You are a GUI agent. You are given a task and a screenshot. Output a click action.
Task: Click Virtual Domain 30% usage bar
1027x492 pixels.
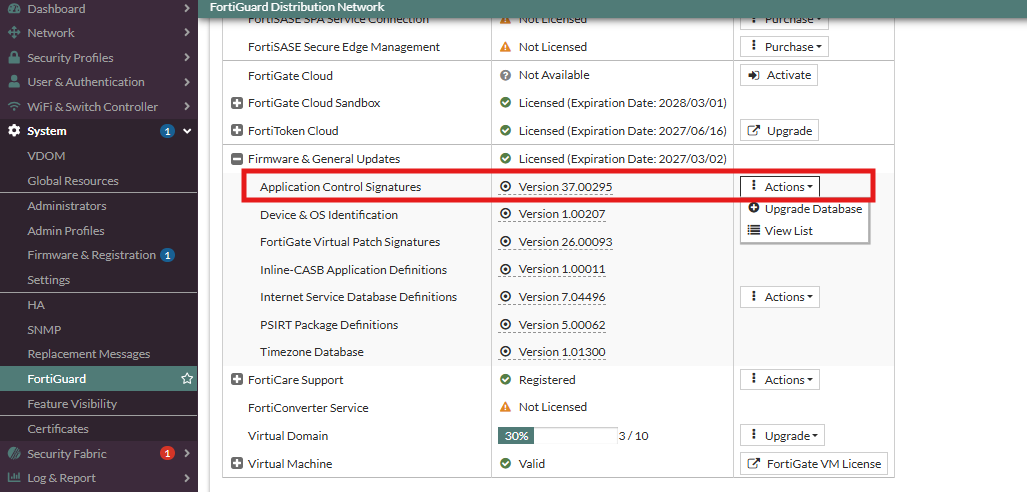click(557, 436)
